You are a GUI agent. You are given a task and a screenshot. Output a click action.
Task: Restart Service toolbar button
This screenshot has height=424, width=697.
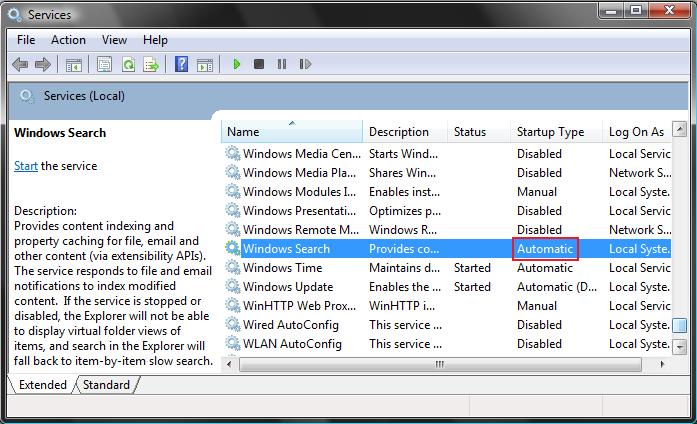[305, 64]
